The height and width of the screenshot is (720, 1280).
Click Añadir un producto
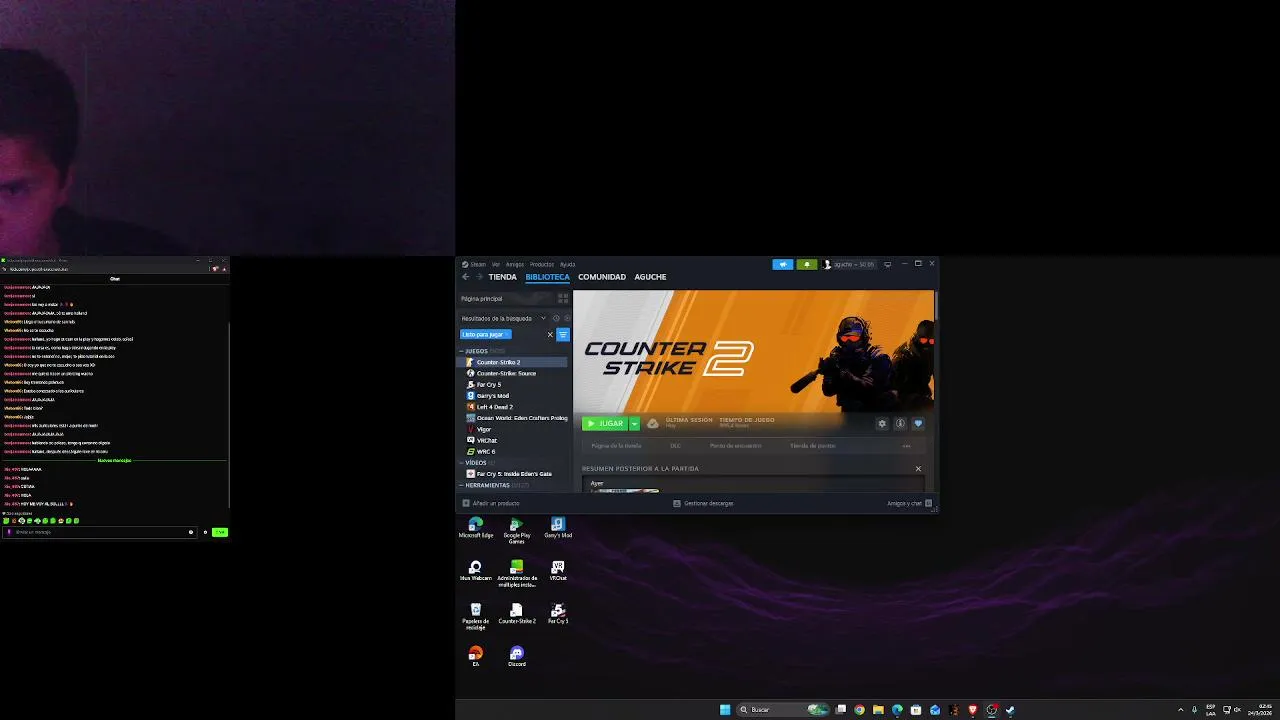pos(491,503)
